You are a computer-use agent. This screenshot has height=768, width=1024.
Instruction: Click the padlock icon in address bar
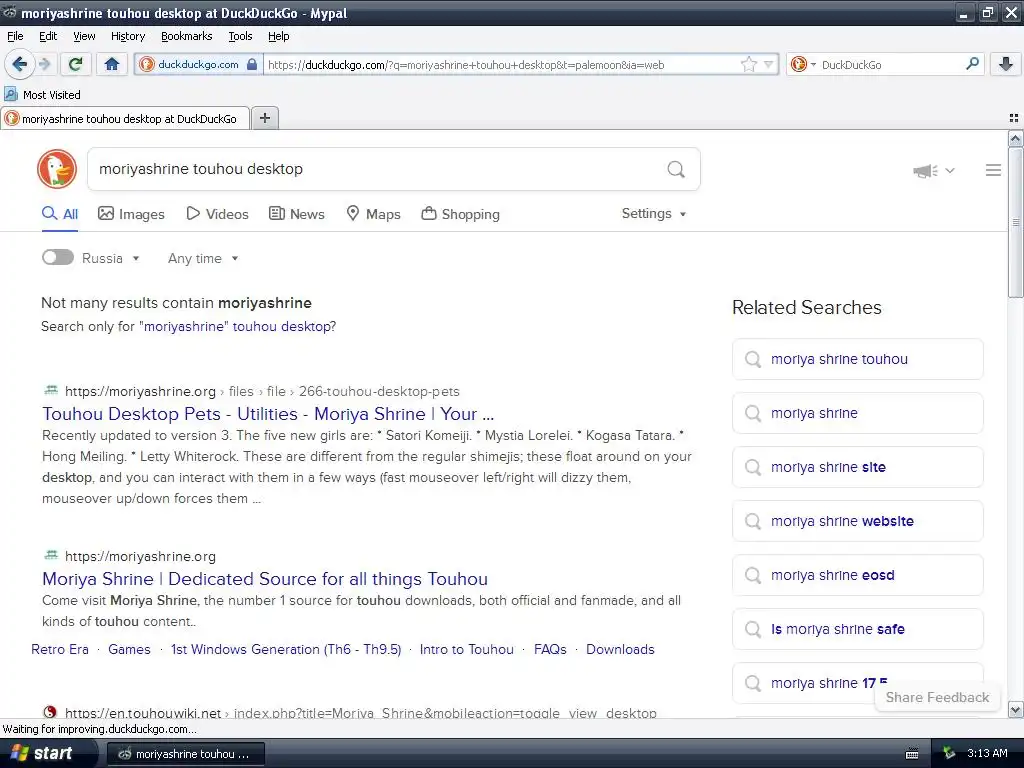coord(252,64)
